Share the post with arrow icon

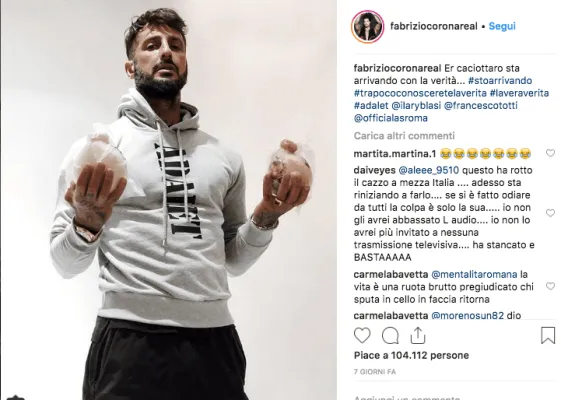[x=418, y=335]
